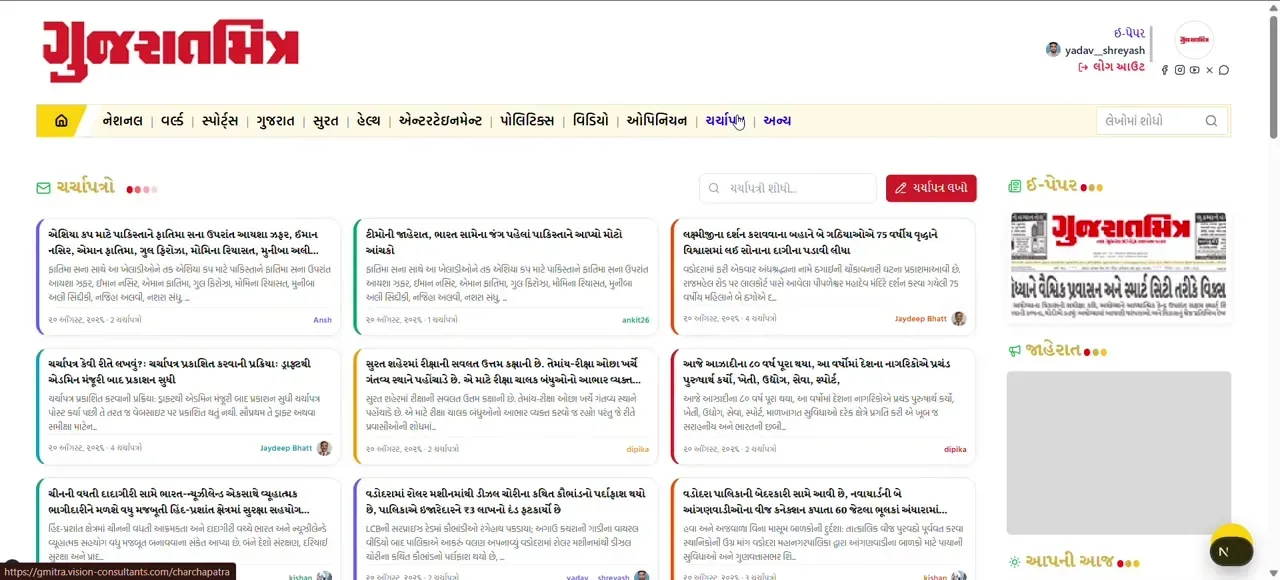The width and height of the screenshot is (1280, 580).
Task: Click author name dipika on azadi card
Action: tap(955, 449)
